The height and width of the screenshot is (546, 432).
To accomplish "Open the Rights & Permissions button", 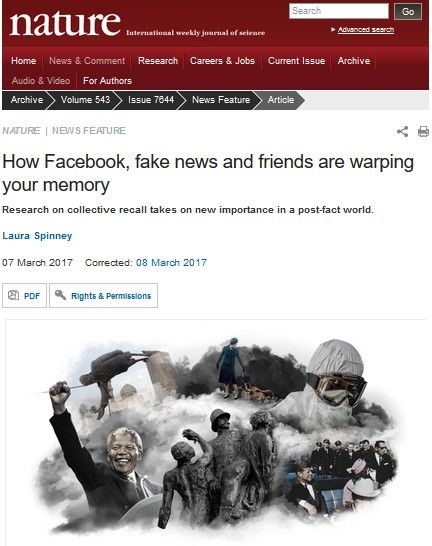I will (103, 295).
